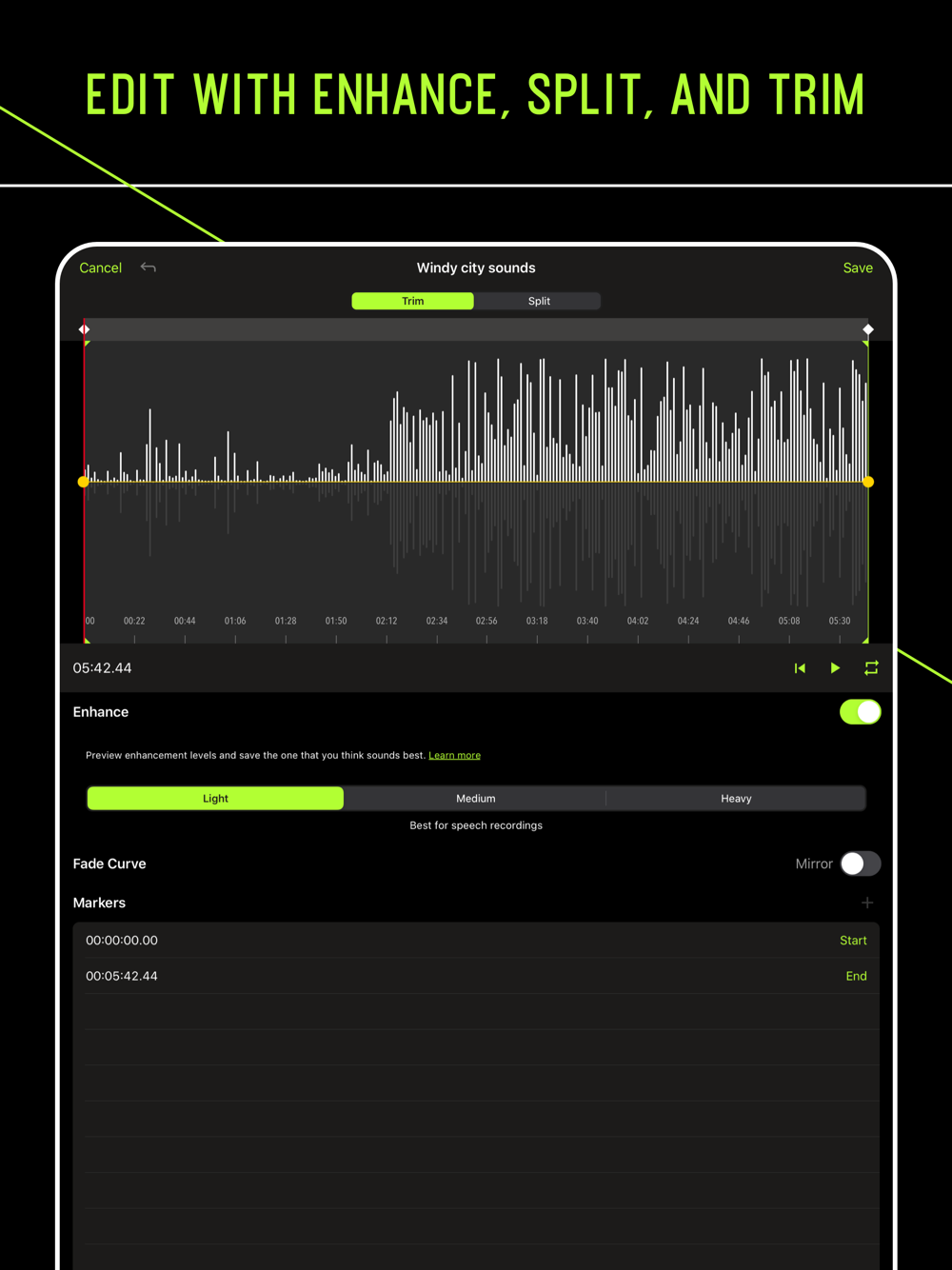Turn off the Enhance switch
952x1270 pixels.
pos(860,712)
